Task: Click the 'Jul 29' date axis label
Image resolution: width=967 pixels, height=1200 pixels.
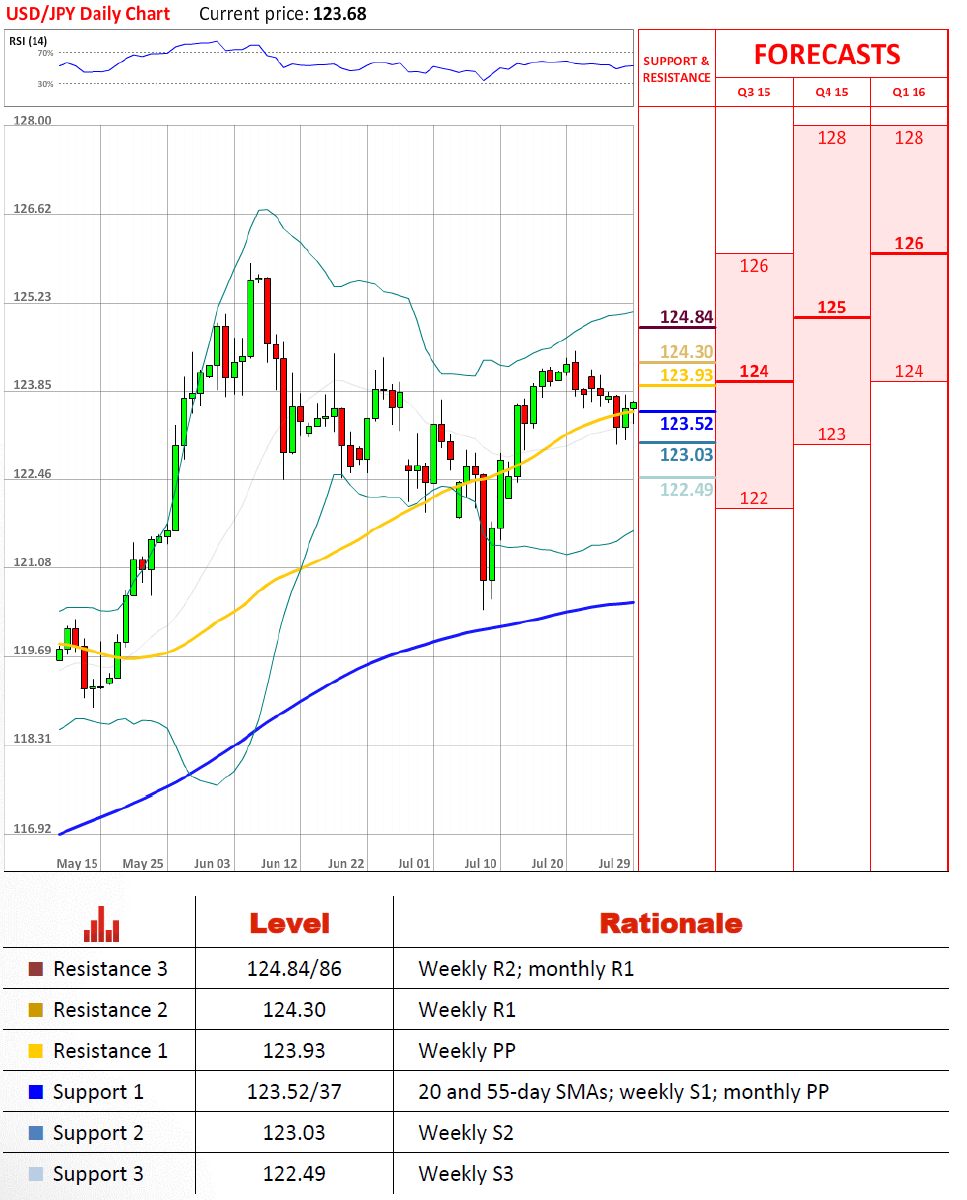Action: [x=614, y=863]
